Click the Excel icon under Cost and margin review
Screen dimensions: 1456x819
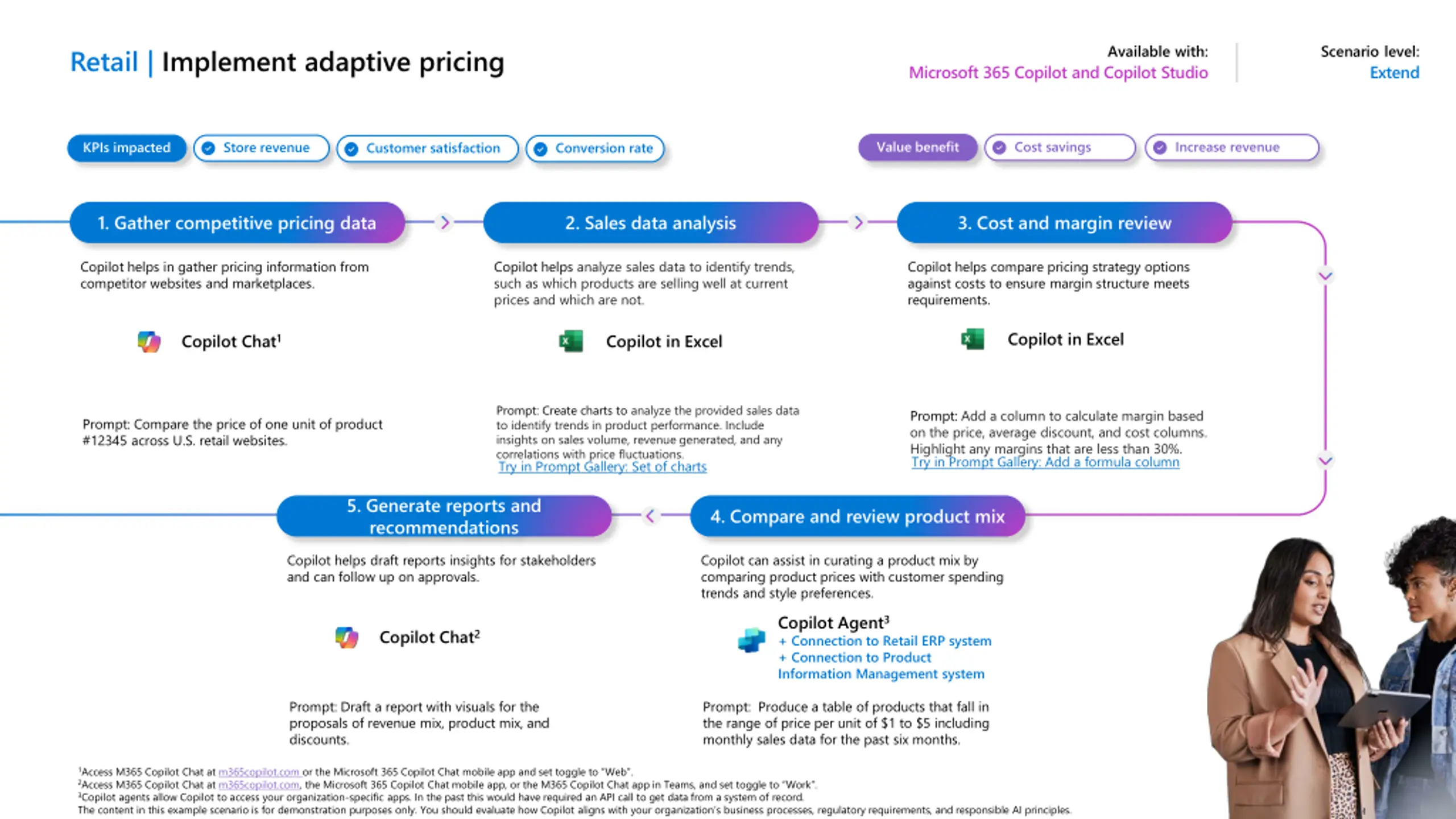pos(973,339)
